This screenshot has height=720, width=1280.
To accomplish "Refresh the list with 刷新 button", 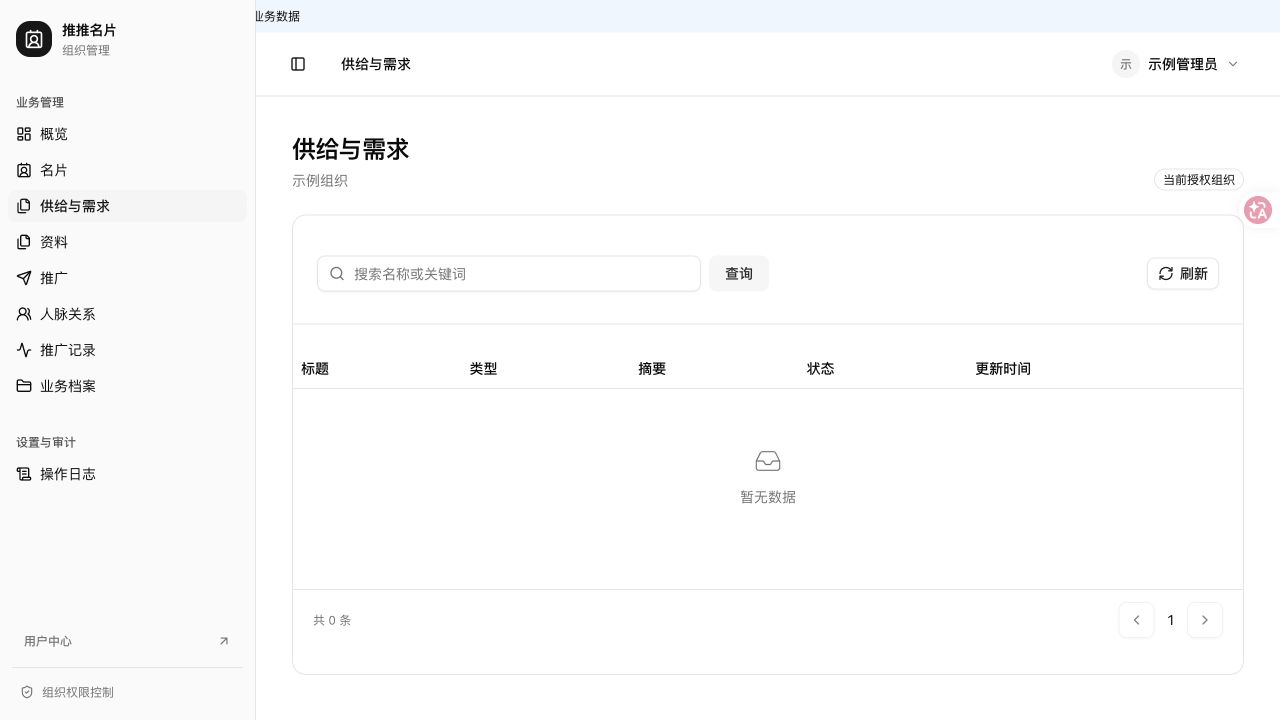I will 1183,274.
